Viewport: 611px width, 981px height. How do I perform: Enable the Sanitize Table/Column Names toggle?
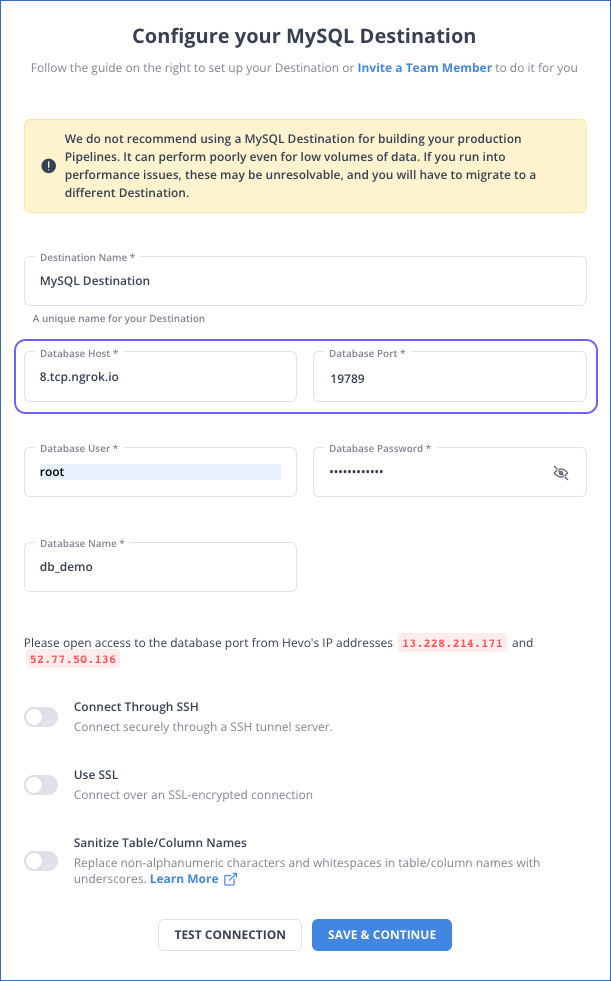click(x=40, y=860)
